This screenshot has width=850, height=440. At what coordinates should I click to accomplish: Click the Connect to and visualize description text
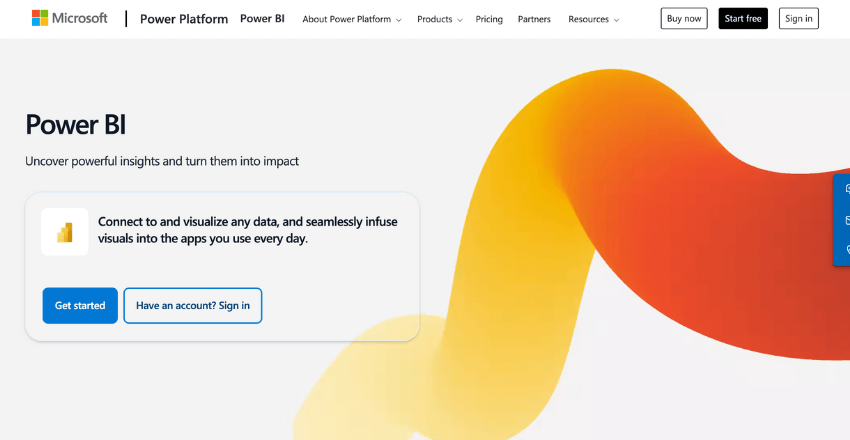point(247,230)
